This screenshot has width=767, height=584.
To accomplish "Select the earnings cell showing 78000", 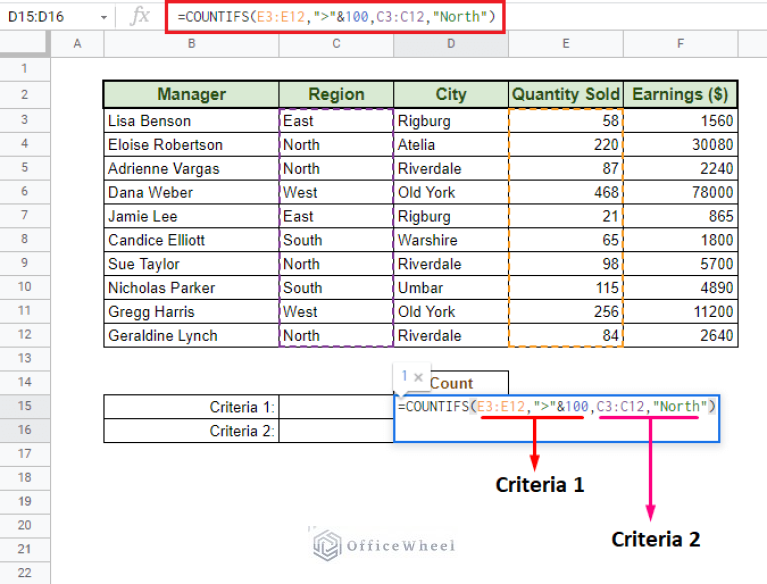I will [x=680, y=192].
